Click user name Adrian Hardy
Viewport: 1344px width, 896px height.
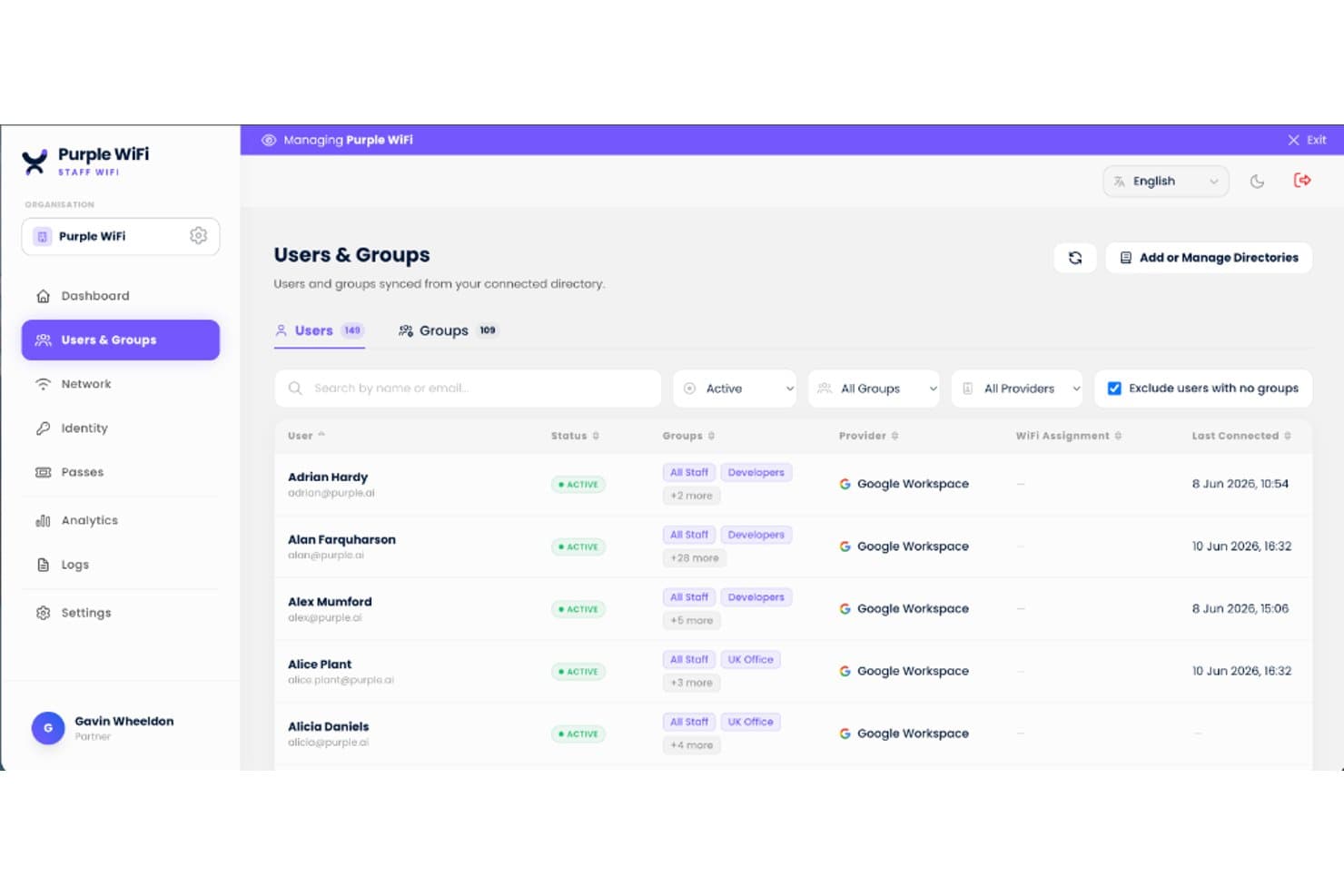[328, 477]
